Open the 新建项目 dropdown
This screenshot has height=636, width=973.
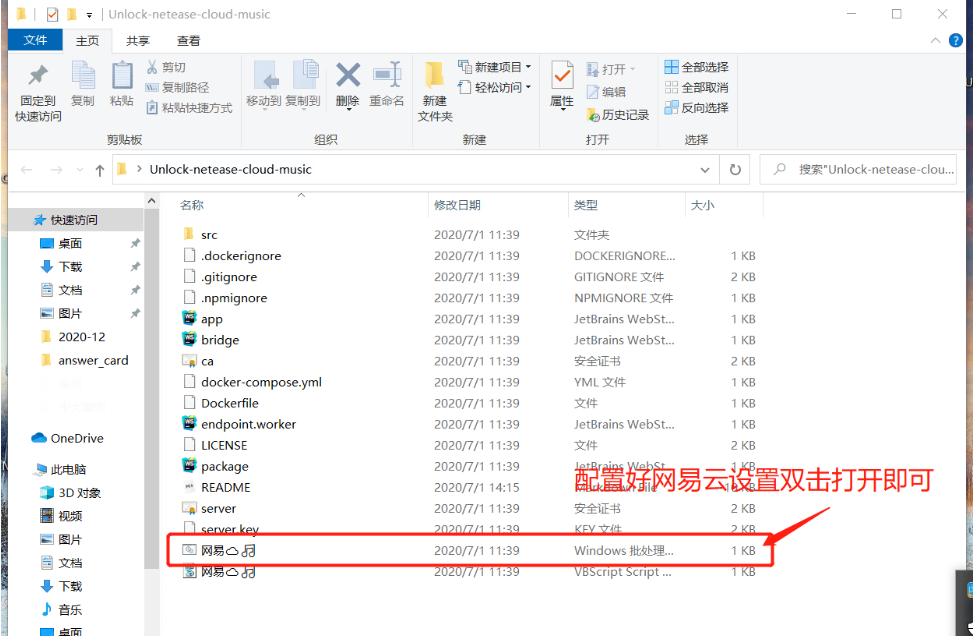point(495,67)
